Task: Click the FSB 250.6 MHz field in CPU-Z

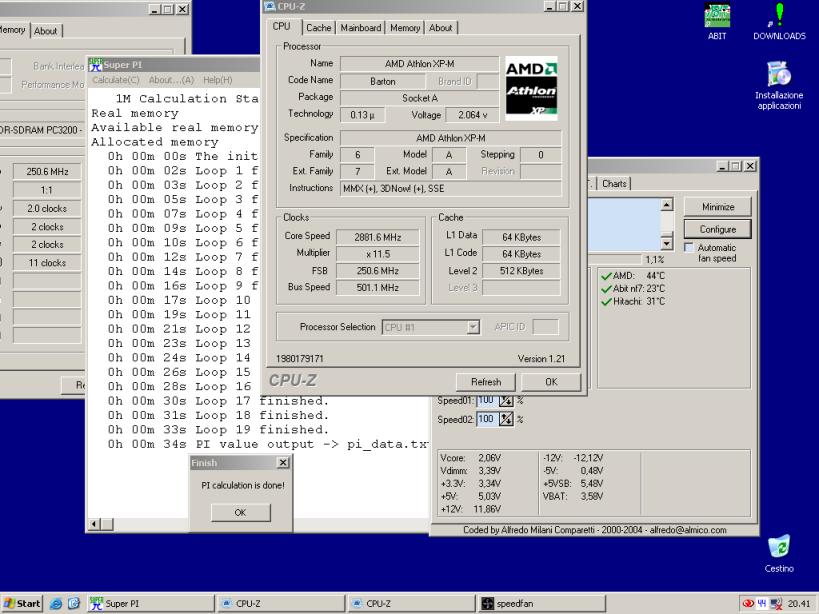Action: click(x=378, y=270)
